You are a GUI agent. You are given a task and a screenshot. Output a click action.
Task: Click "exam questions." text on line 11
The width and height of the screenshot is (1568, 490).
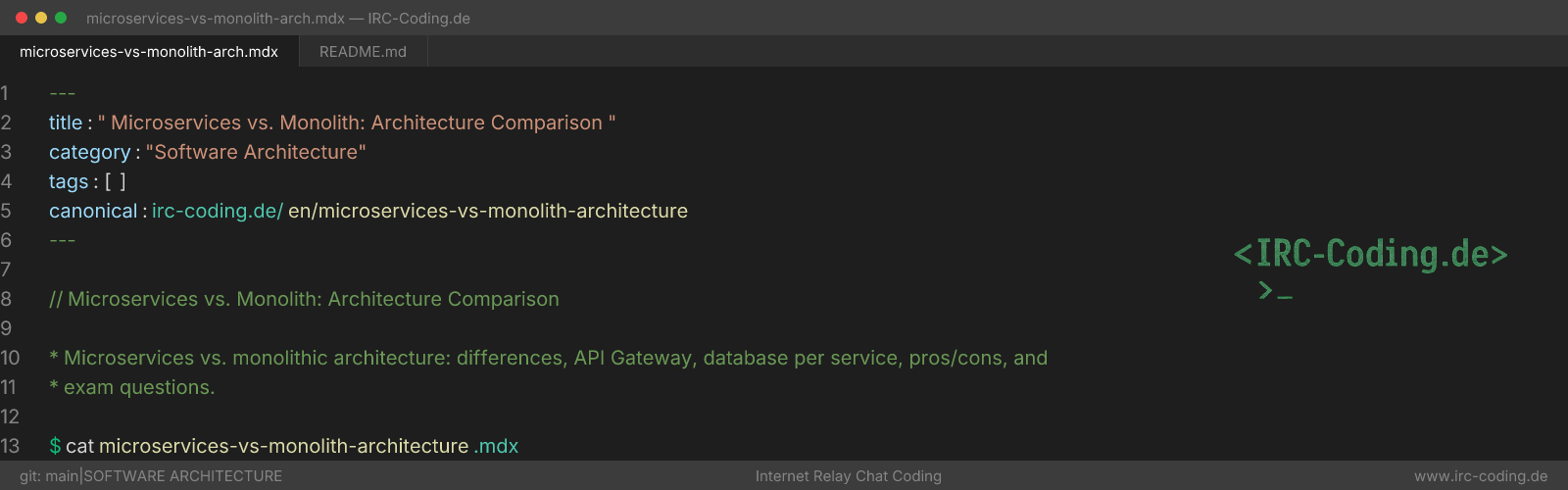click(139, 387)
